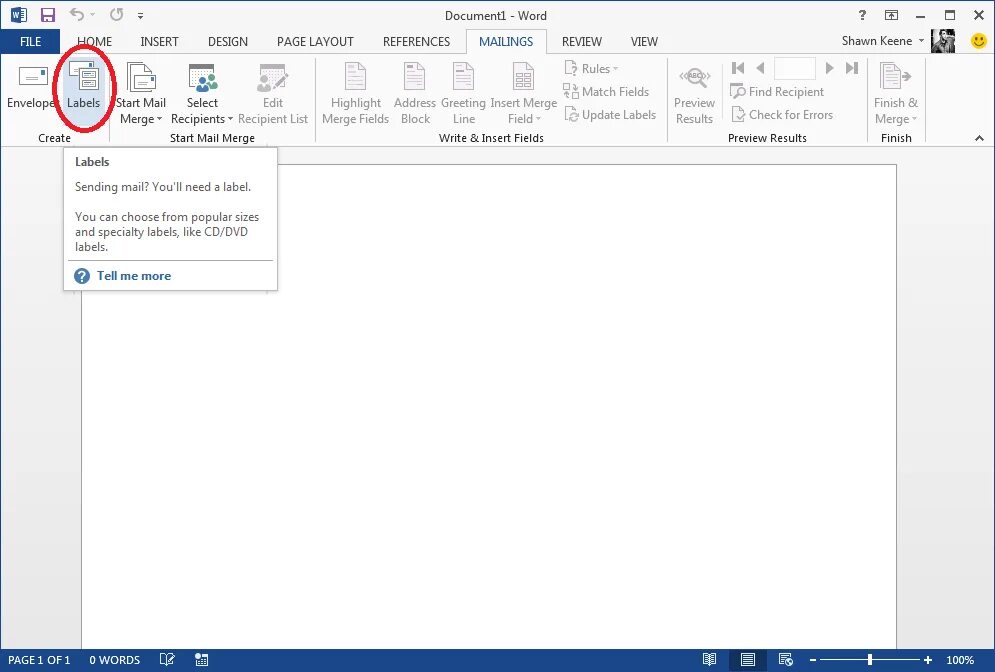The image size is (995, 672).
Task: Click the Word application icon
Action: (x=18, y=15)
